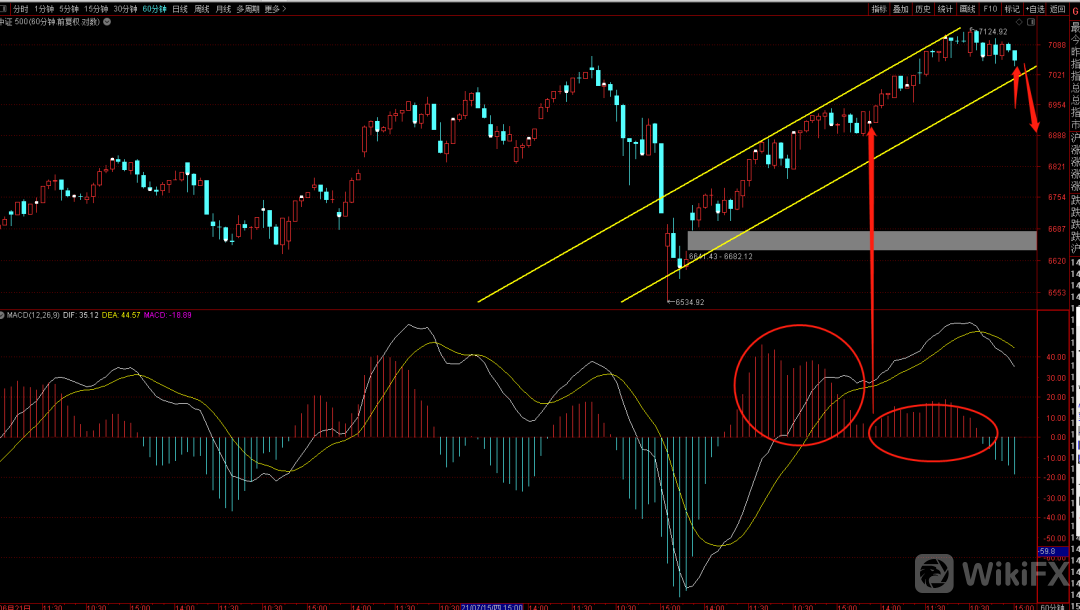Click the 指标 indicator button
The width and height of the screenshot is (1080, 610).
[x=878, y=9]
